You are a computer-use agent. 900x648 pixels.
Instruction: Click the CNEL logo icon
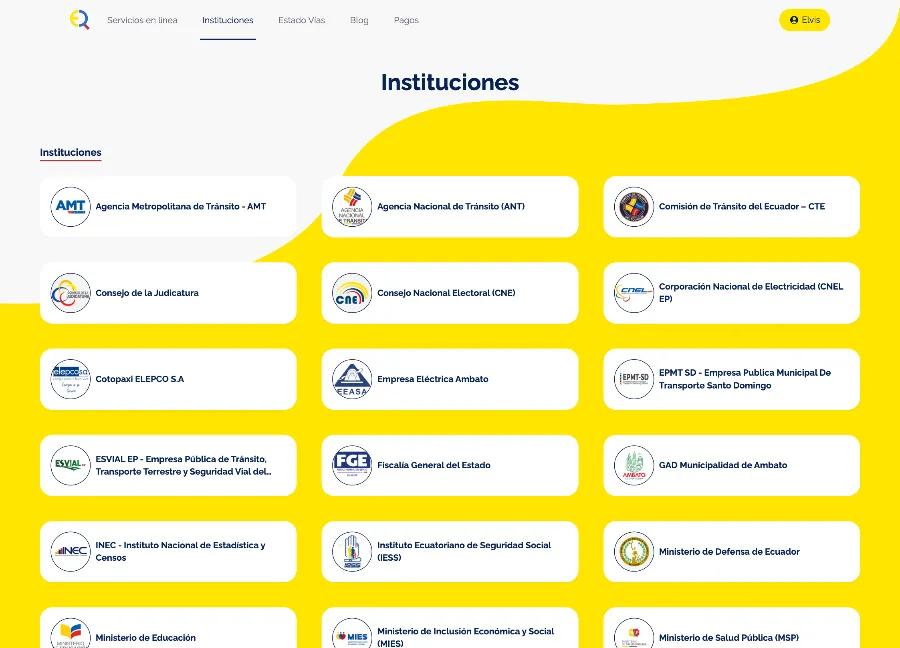634,293
